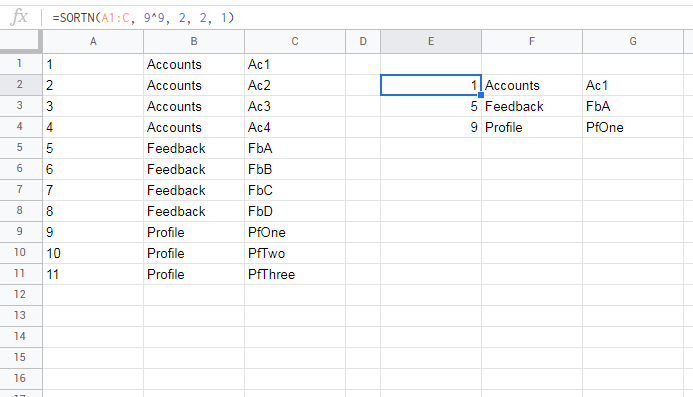The height and width of the screenshot is (397, 693).
Task: Select row 11 header
Action: coord(21,274)
